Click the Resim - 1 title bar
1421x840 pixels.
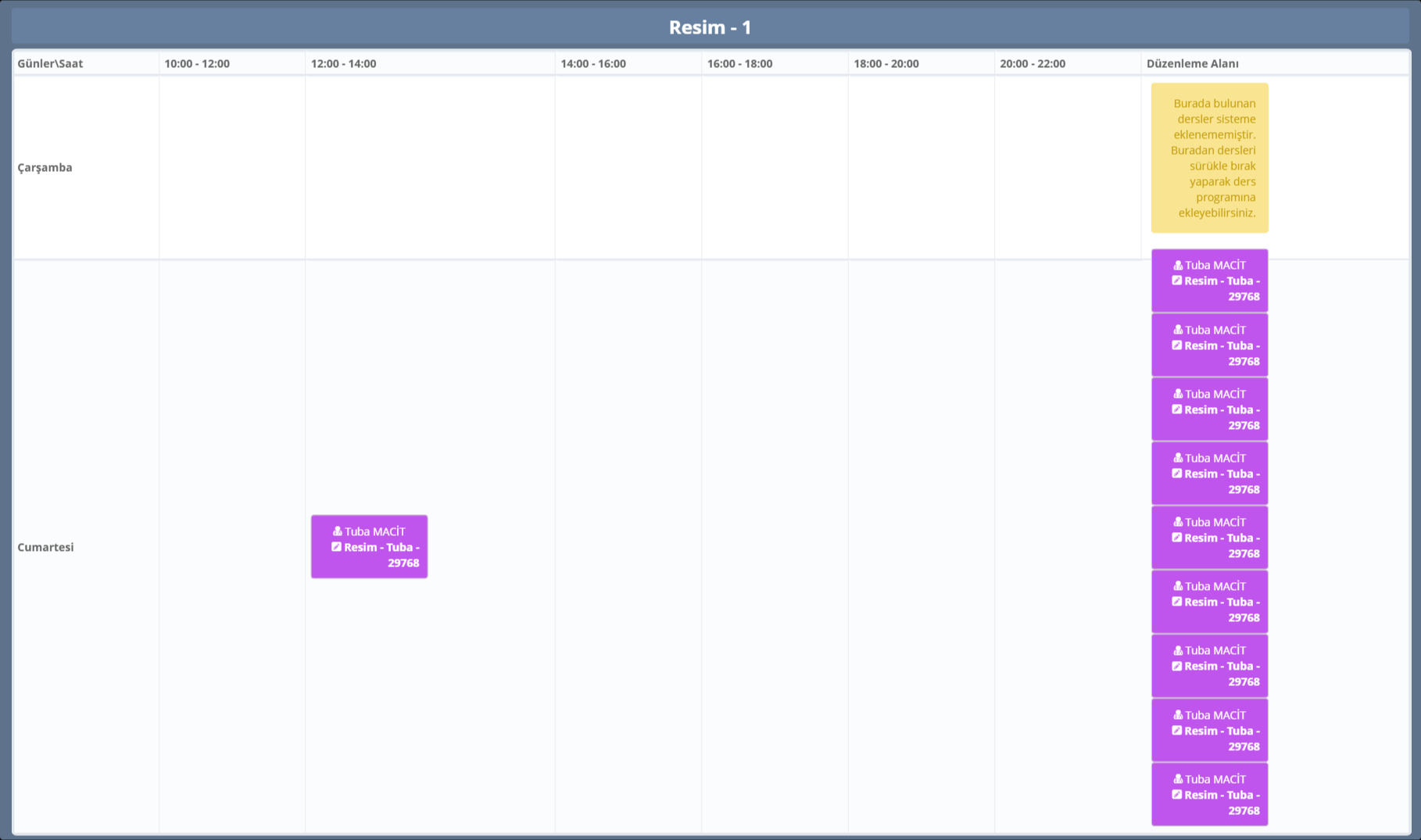click(710, 27)
